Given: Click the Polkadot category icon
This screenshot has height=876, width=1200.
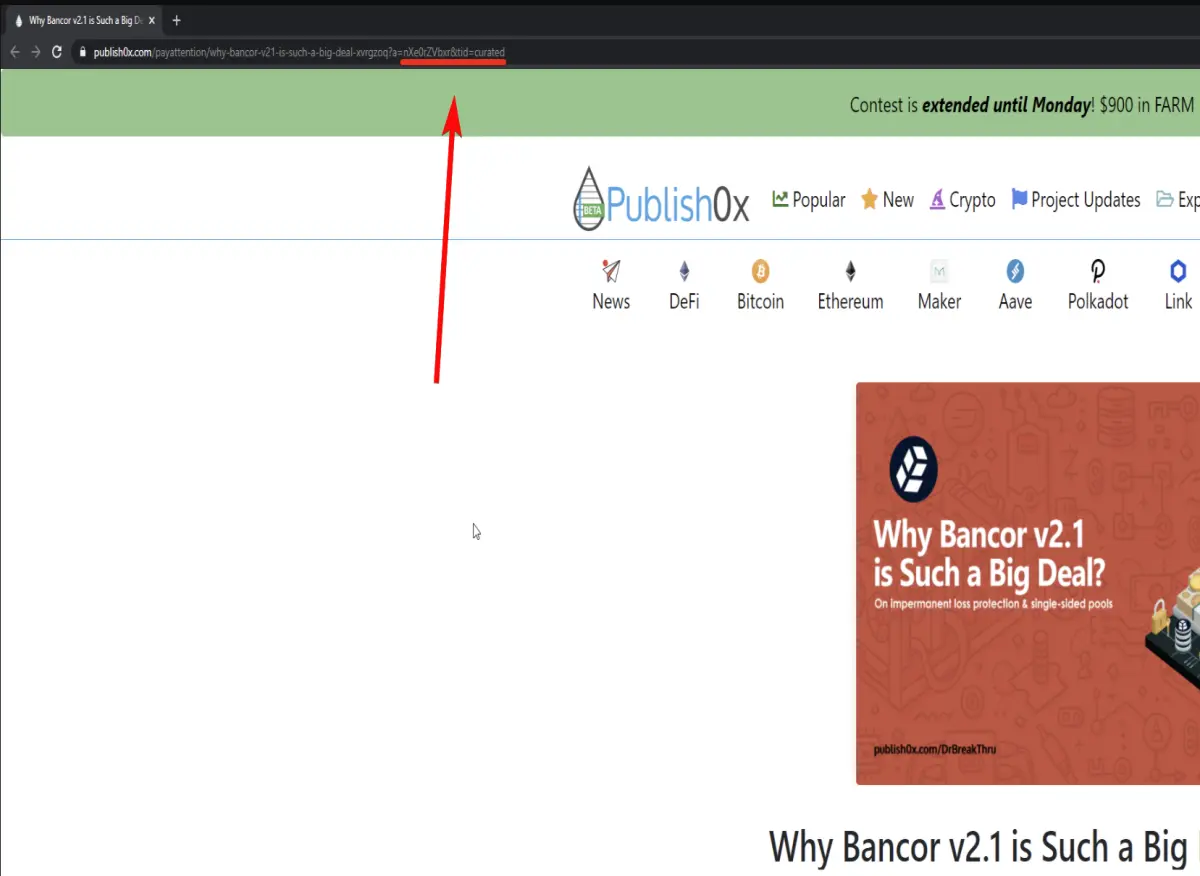Looking at the screenshot, I should (x=1098, y=271).
